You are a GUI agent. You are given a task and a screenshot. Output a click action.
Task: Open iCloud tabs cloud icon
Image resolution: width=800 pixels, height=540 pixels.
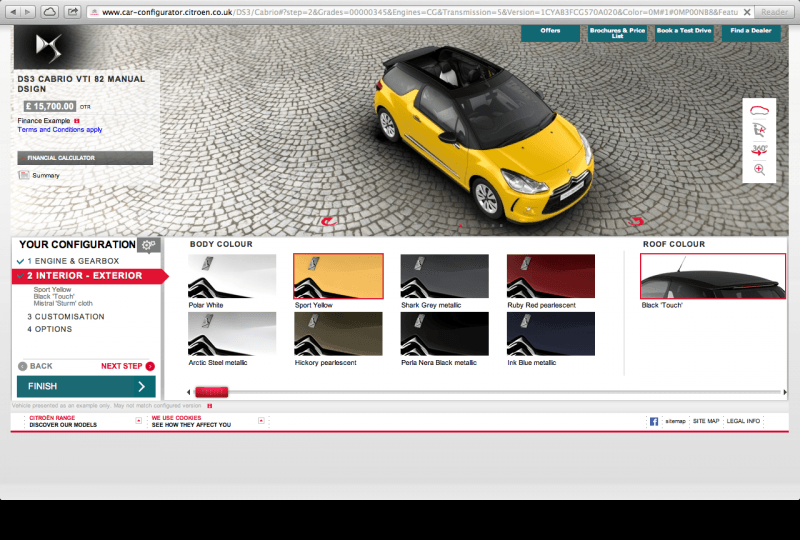[49, 11]
